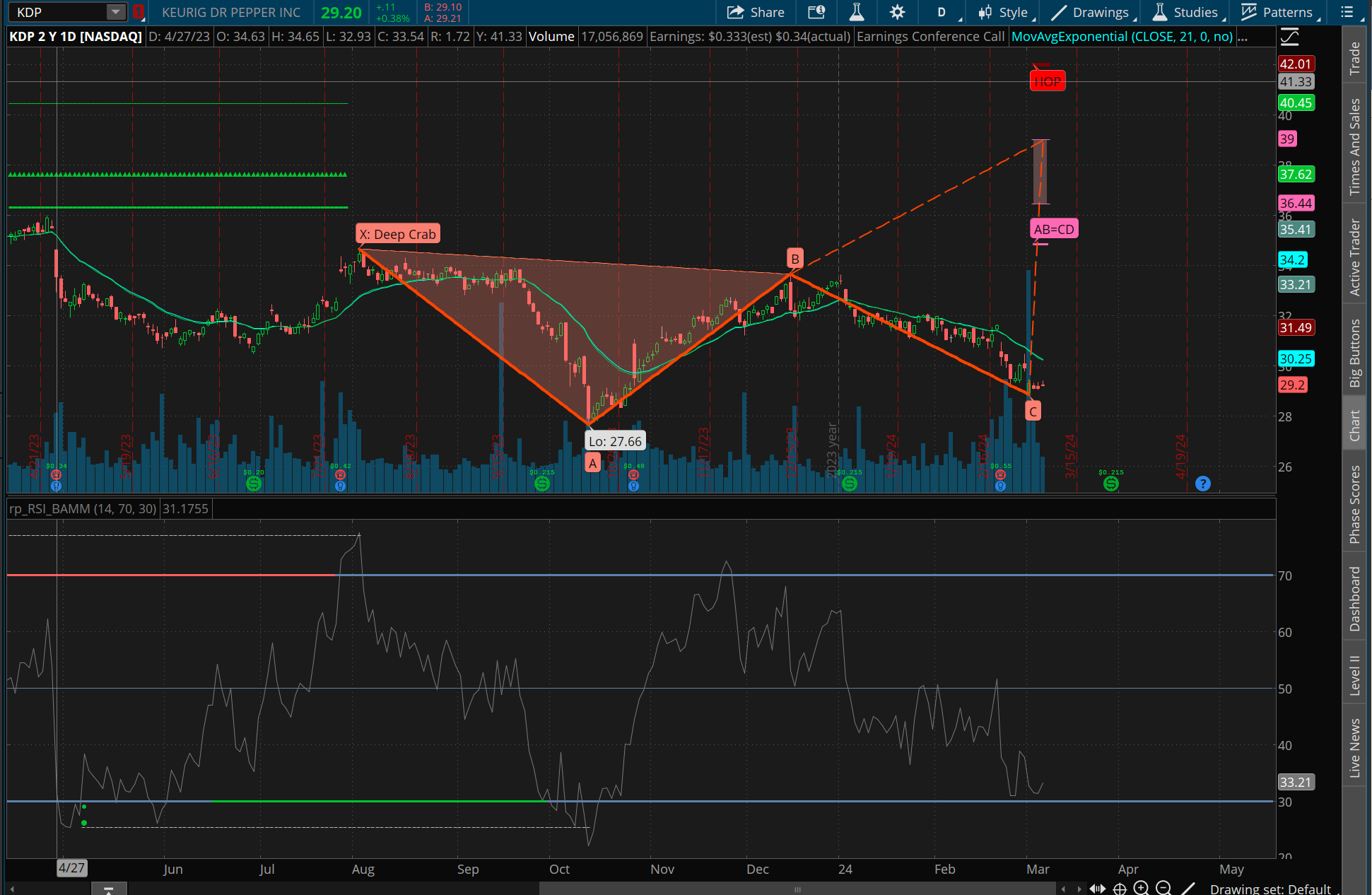
Task: Open the KDP symbol dropdown arrow
Action: [x=115, y=12]
